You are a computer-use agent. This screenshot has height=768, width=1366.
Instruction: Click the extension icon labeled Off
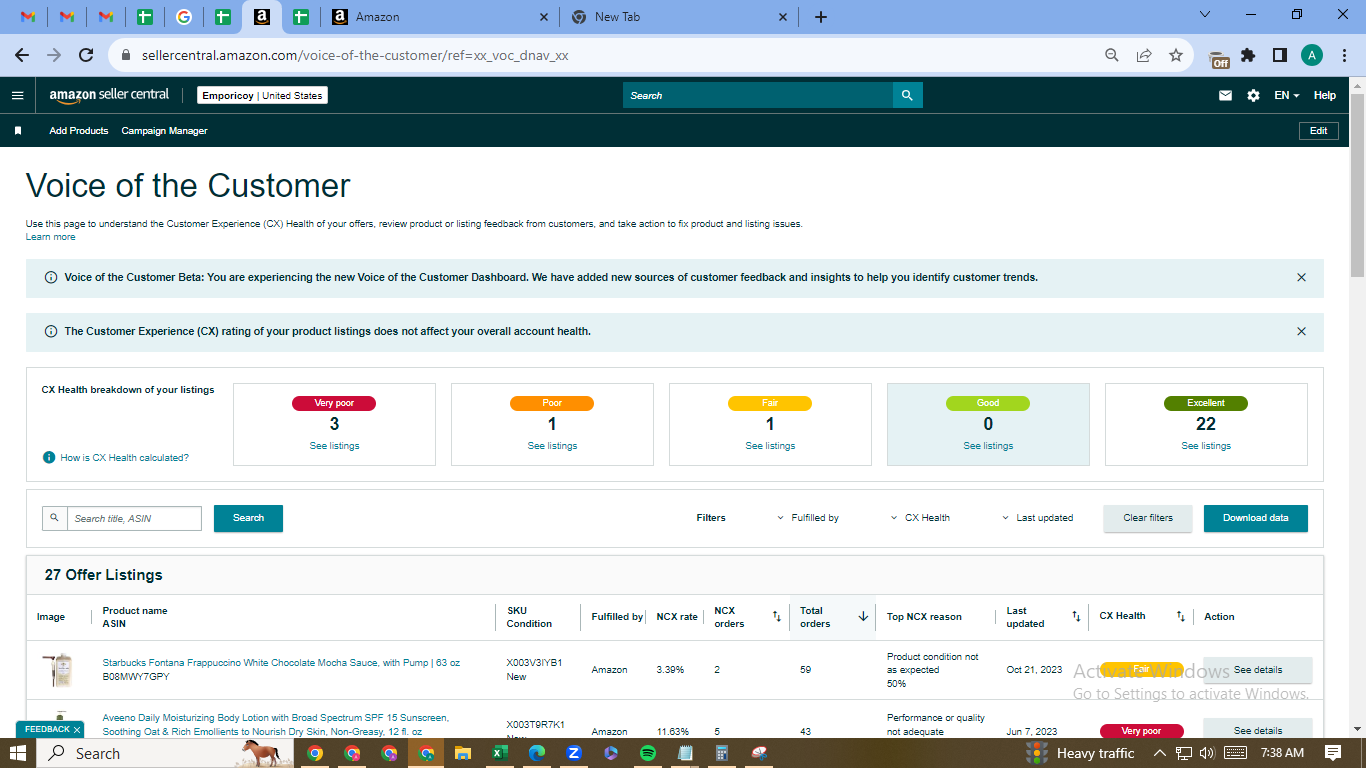(1219, 59)
